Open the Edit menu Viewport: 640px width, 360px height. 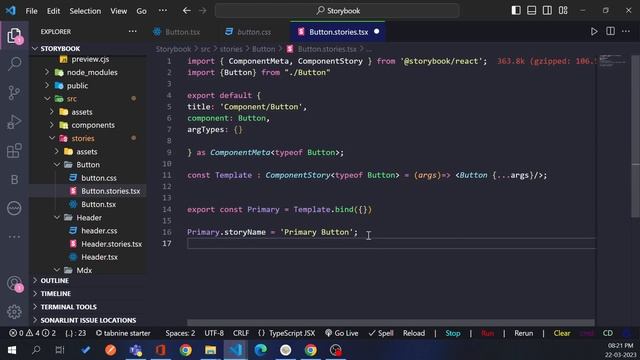(x=53, y=11)
